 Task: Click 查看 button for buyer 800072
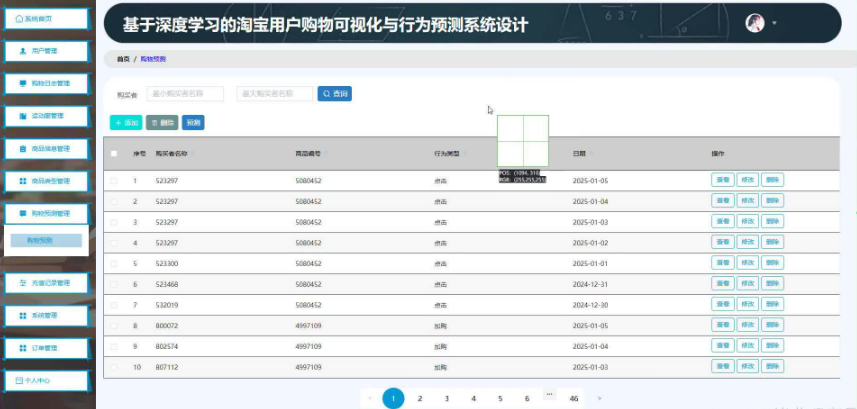723,325
